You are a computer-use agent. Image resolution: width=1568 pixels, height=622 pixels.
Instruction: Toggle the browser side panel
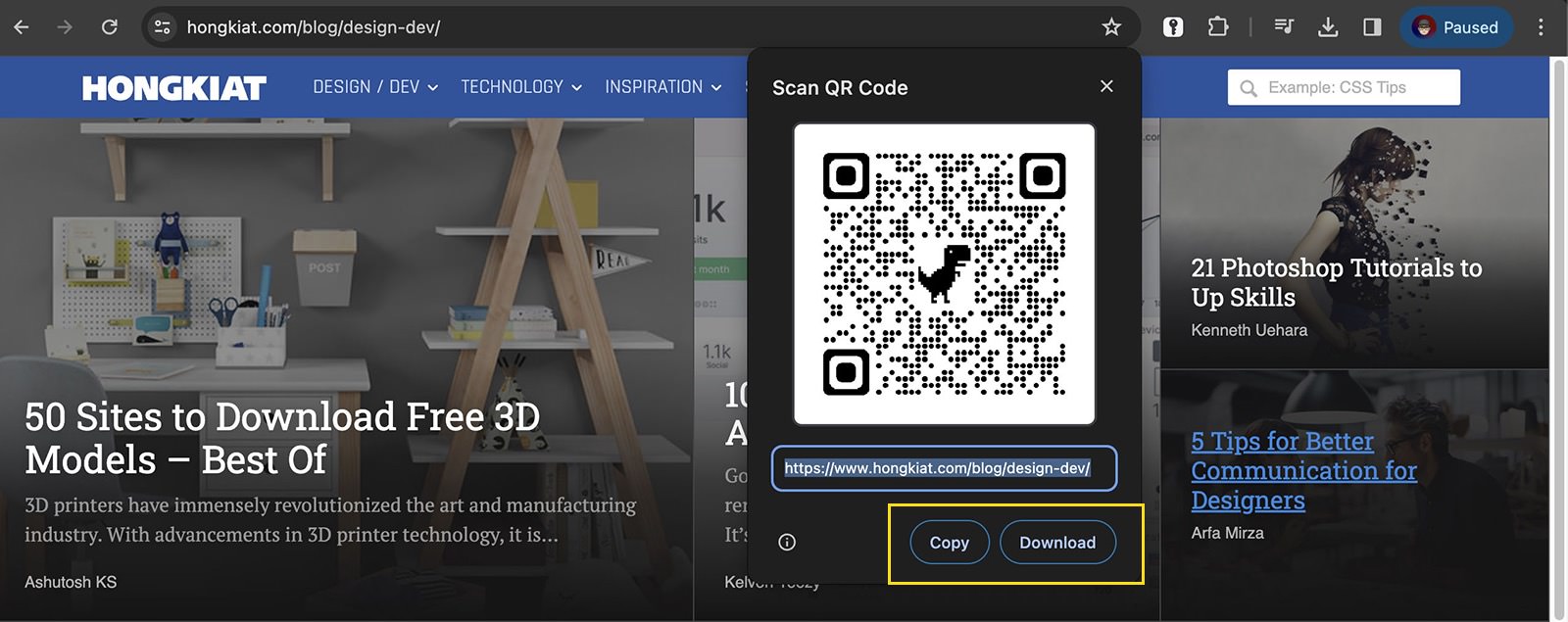click(x=1372, y=27)
